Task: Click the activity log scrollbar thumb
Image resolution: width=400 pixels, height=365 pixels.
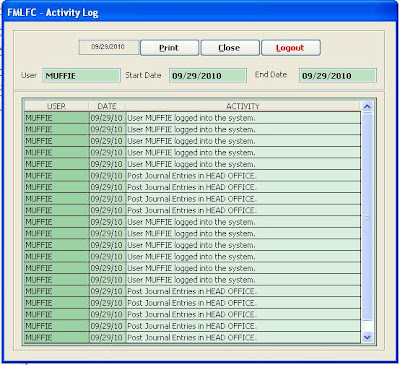Action: click(367, 217)
